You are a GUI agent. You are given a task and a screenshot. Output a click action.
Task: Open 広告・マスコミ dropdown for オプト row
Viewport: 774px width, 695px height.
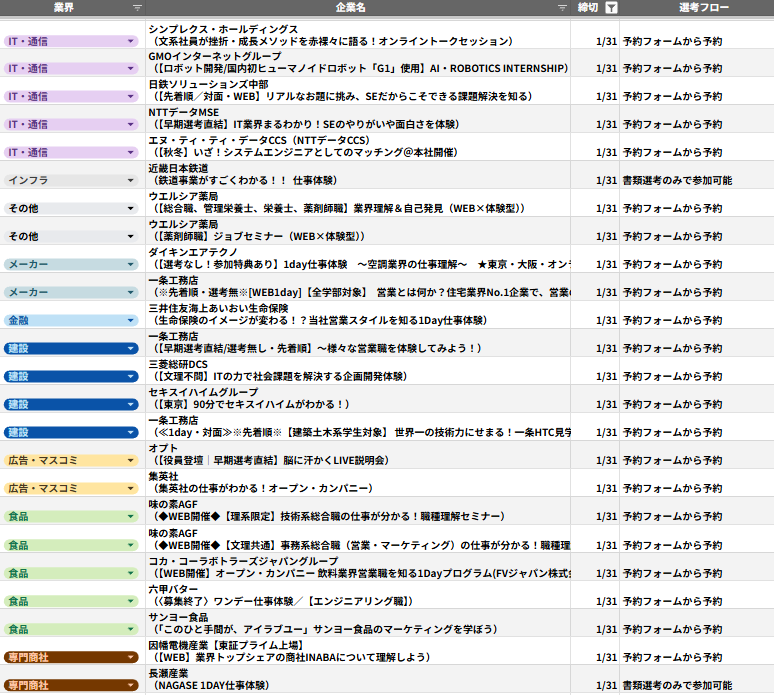pos(130,461)
